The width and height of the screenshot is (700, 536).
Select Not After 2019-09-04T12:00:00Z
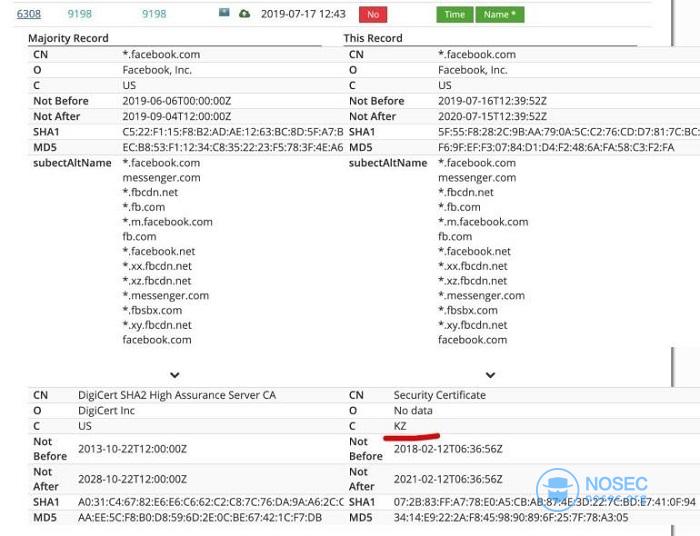coord(177,116)
